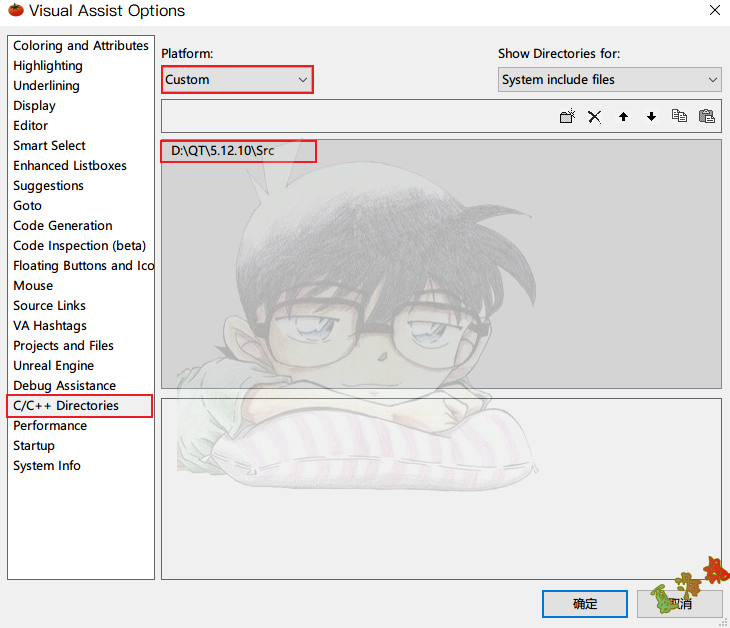
Task: Move directory down with the down arrow
Action: click(x=651, y=116)
